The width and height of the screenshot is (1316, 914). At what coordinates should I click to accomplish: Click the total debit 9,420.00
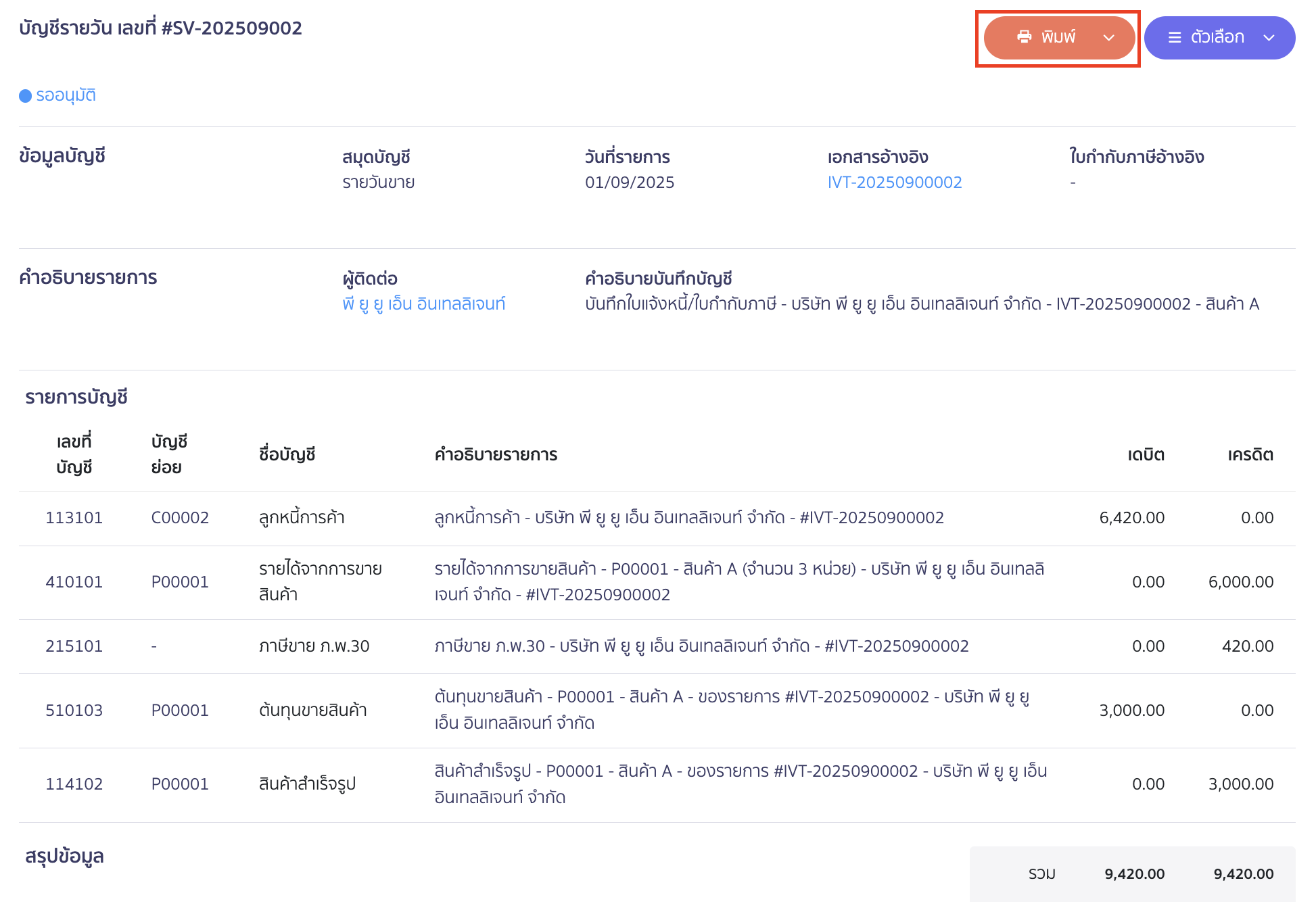point(1135,874)
